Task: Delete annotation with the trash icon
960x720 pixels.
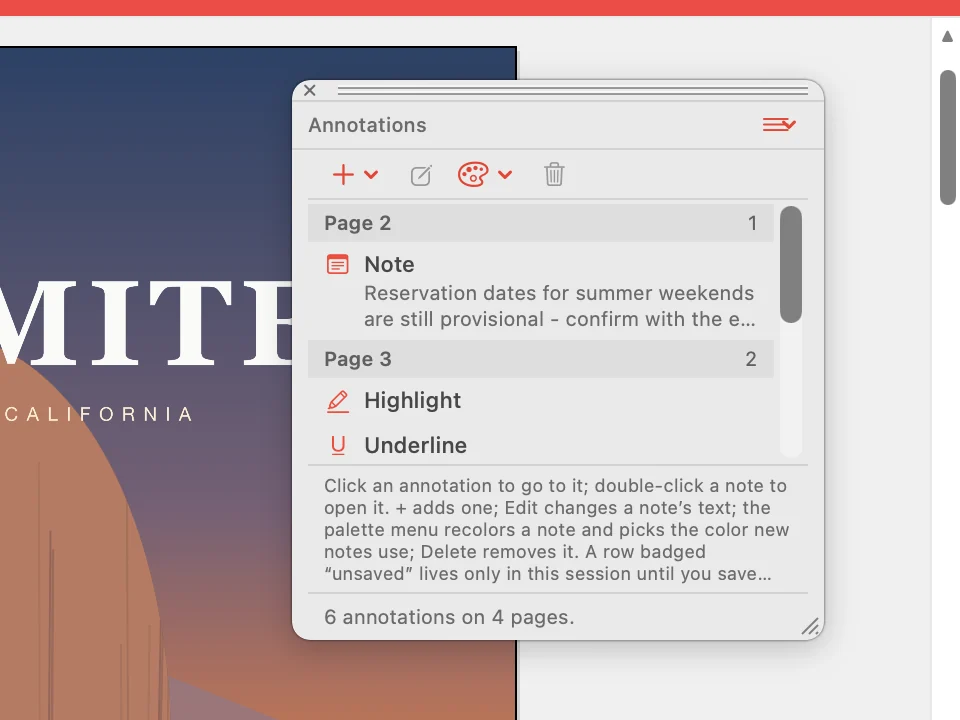Action: pos(554,174)
